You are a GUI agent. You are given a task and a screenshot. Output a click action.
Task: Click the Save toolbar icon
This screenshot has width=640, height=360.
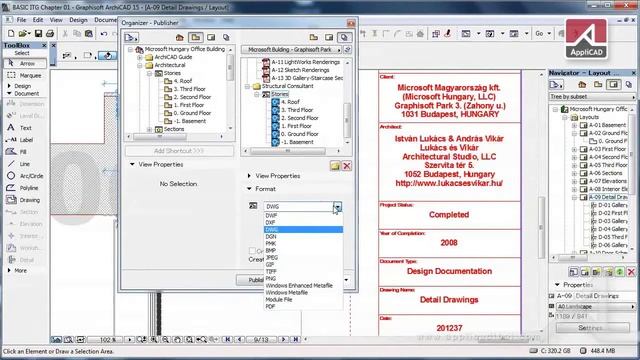pyautogui.click(x=38, y=33)
